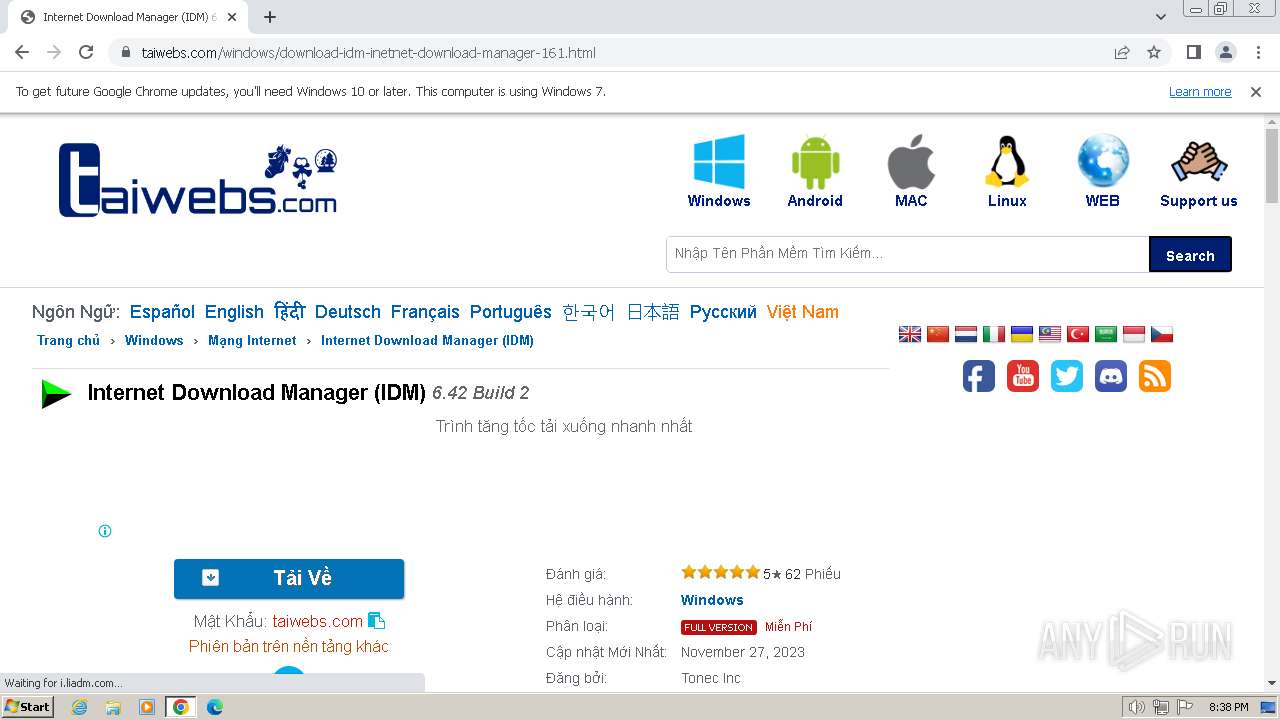
Task: Switch language to English
Action: pyautogui.click(x=234, y=312)
